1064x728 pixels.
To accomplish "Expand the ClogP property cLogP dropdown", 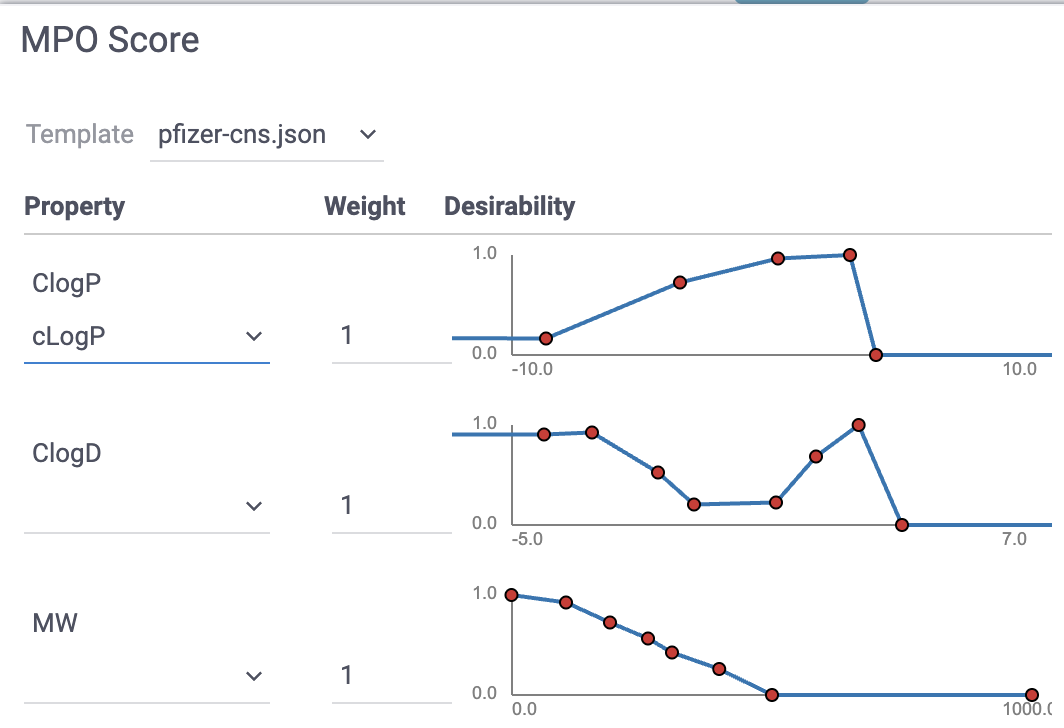I will point(146,336).
